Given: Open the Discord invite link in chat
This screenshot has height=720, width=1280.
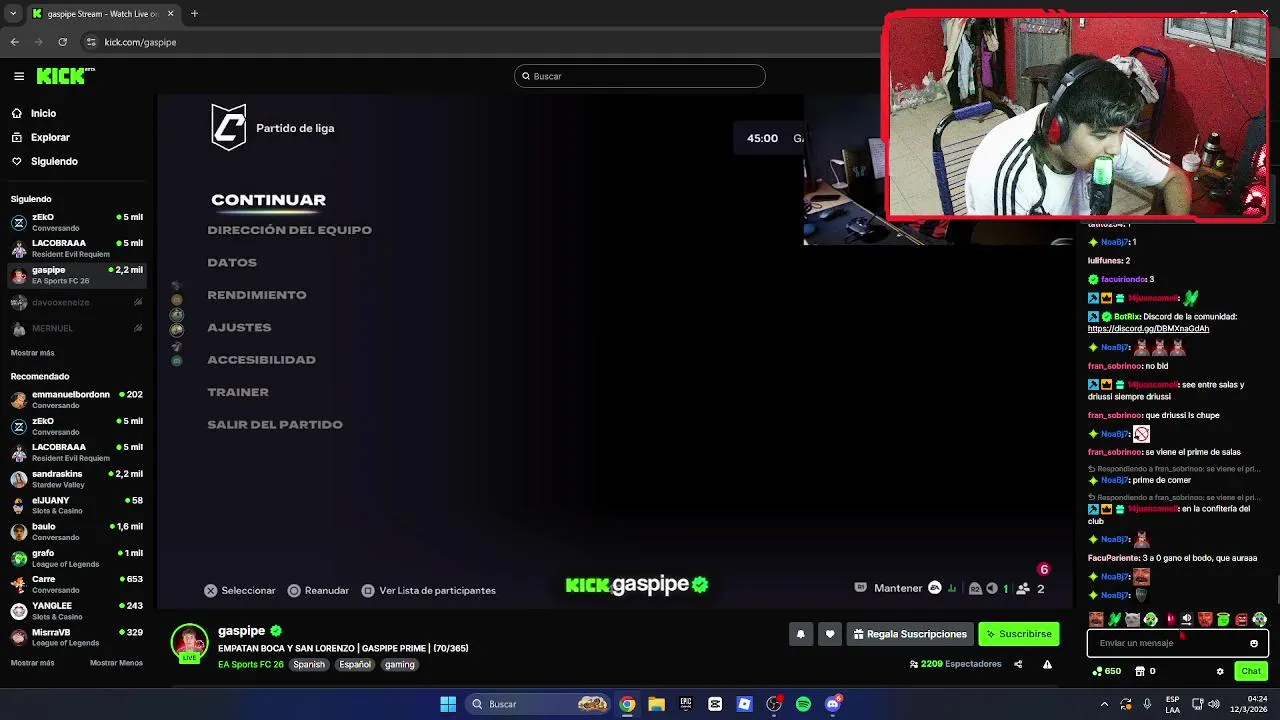Looking at the screenshot, I should point(1148,329).
